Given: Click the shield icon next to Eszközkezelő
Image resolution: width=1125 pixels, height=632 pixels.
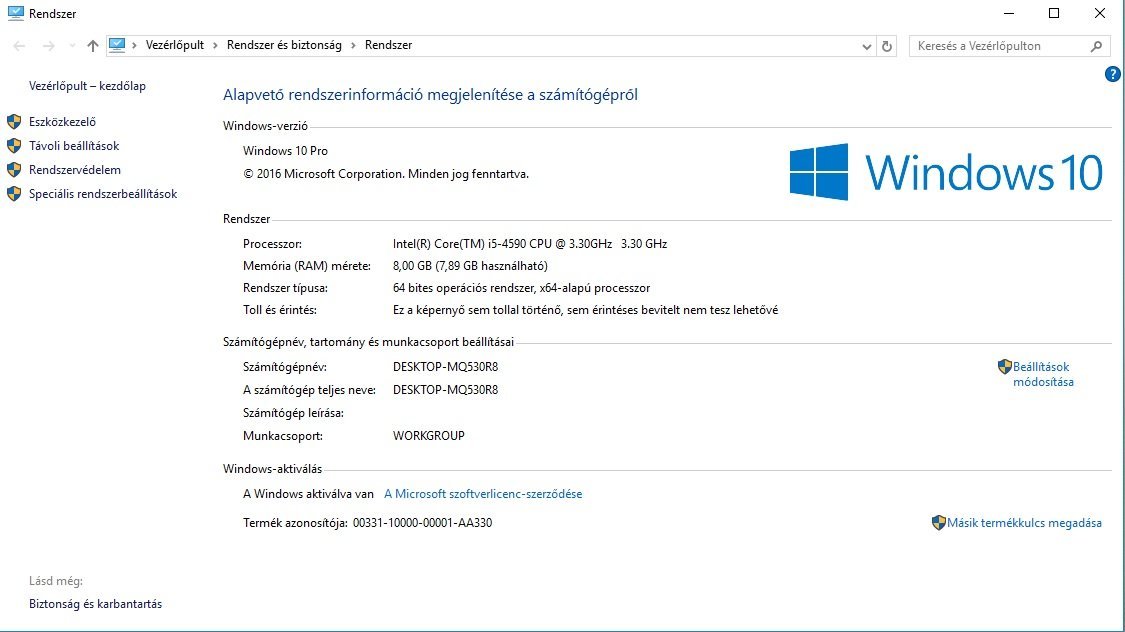Looking at the screenshot, I should click(14, 122).
